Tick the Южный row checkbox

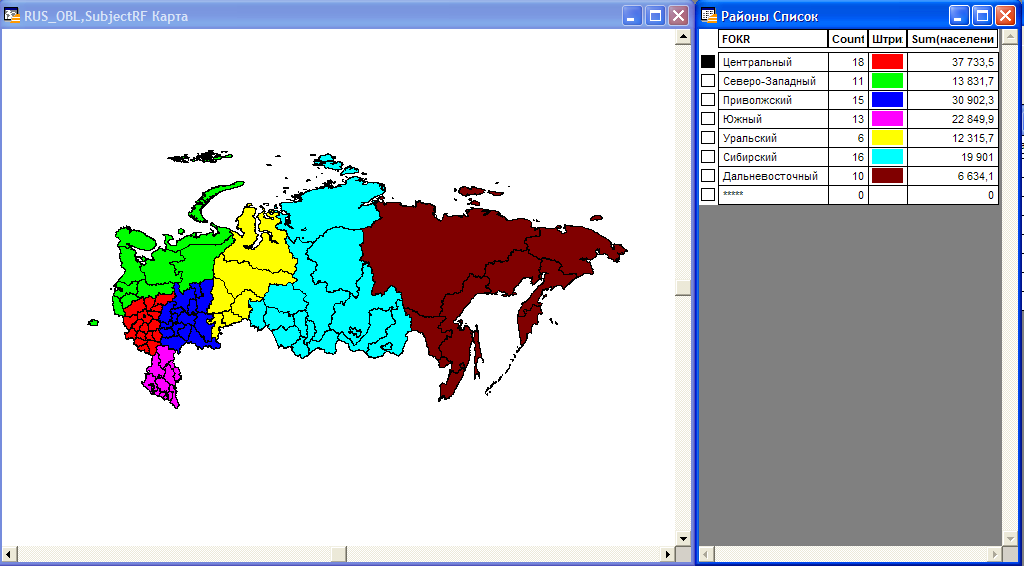pyautogui.click(x=708, y=119)
